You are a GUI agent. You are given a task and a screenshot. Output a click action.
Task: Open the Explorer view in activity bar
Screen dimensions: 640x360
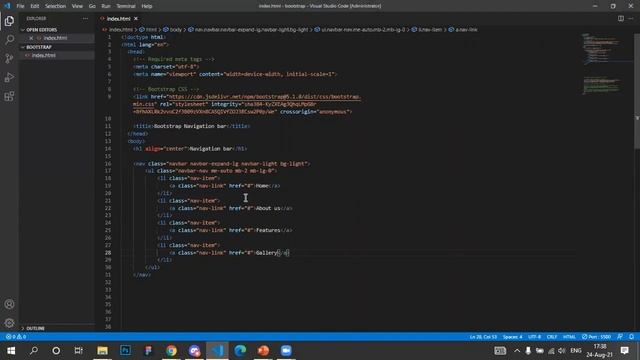9,21
